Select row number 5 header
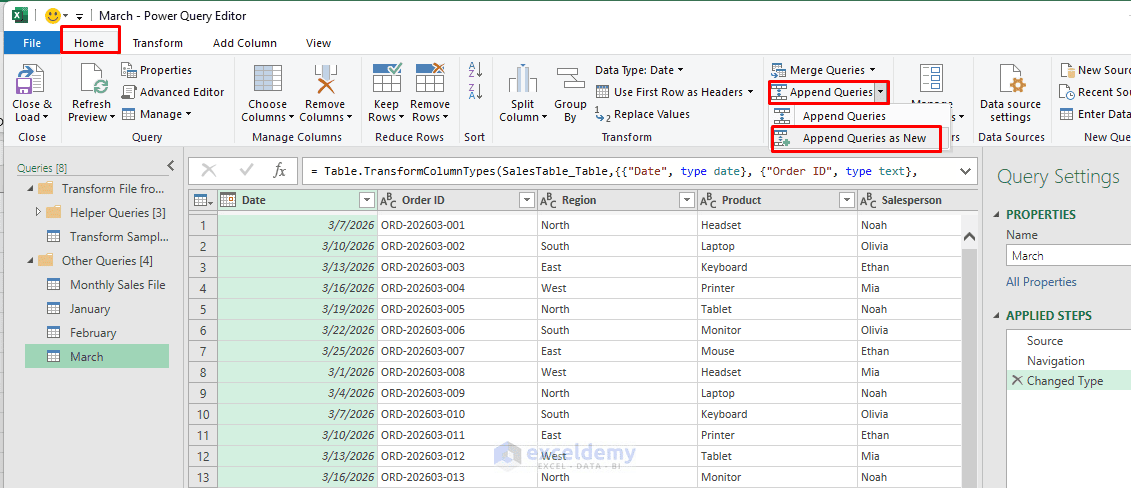 click(203, 309)
